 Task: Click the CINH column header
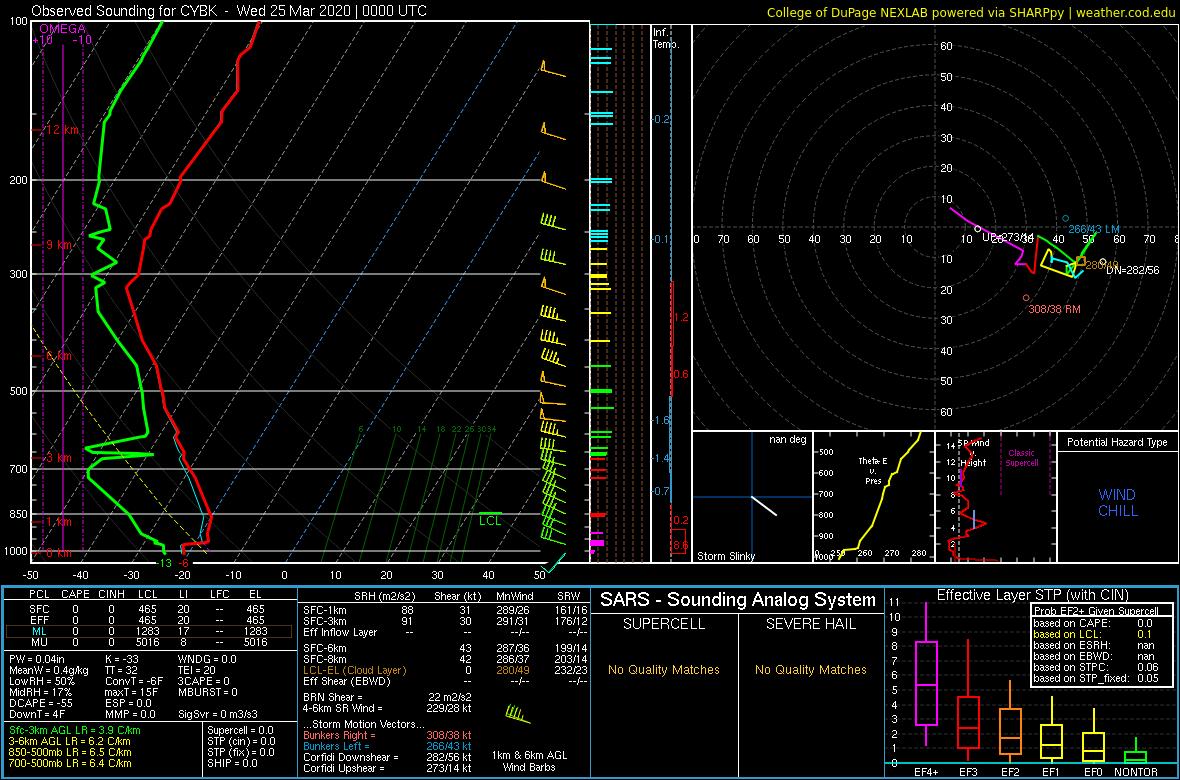click(113, 594)
